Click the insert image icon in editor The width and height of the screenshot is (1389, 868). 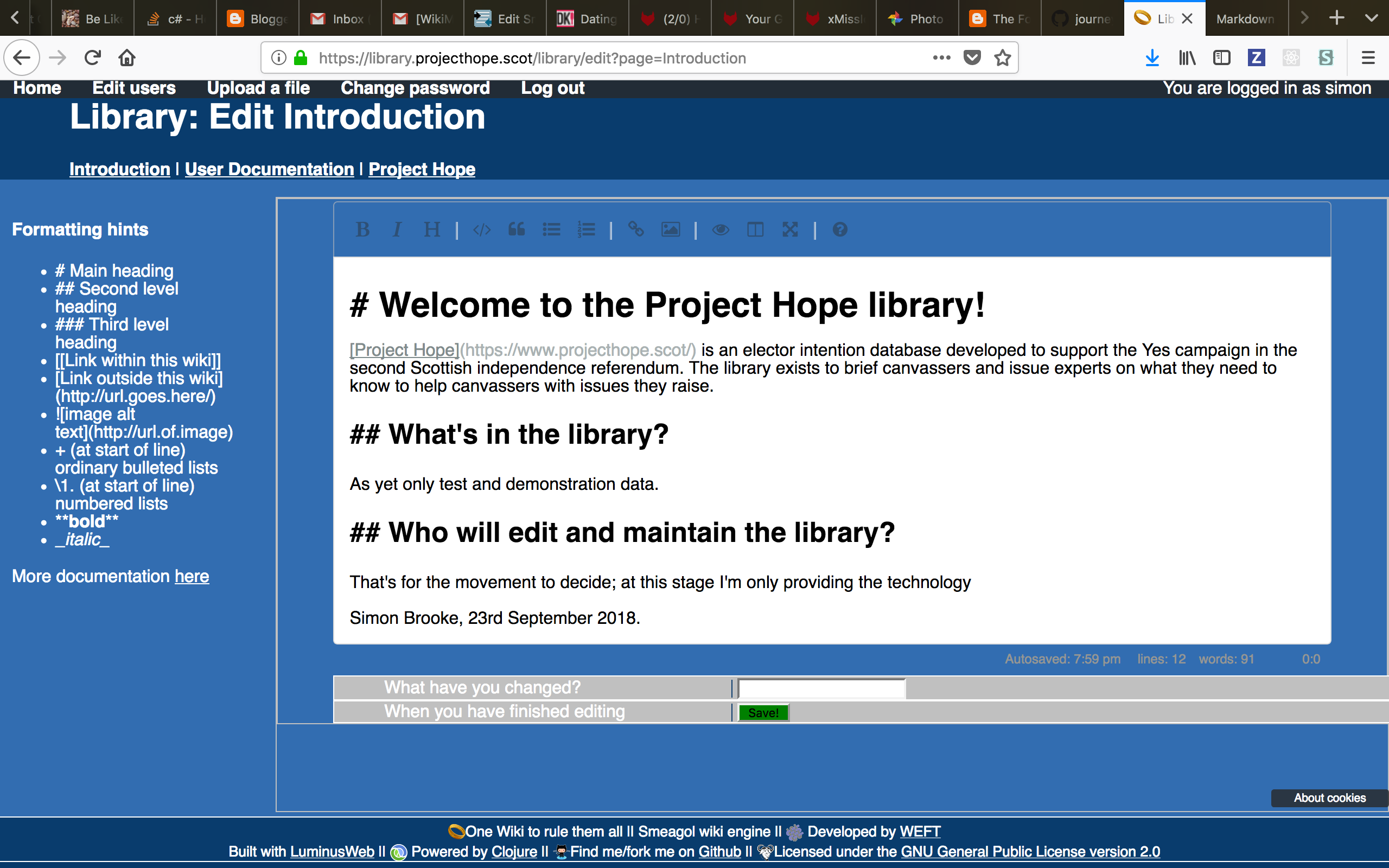coord(671,229)
